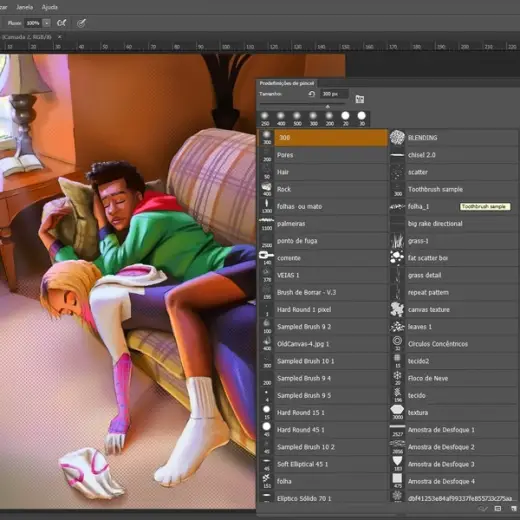520x520 pixels.
Task: Select the BLENDING brush preset
Action: (x=454, y=138)
